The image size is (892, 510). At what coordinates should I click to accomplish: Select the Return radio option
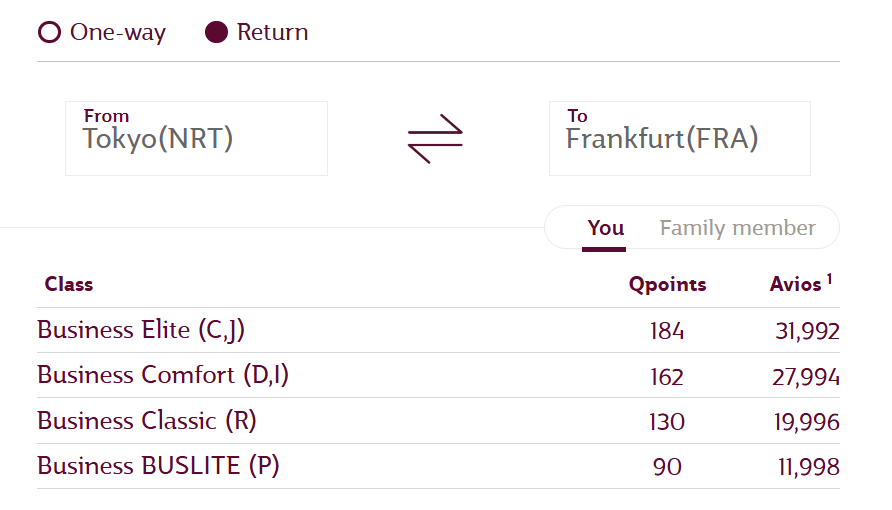tap(217, 32)
